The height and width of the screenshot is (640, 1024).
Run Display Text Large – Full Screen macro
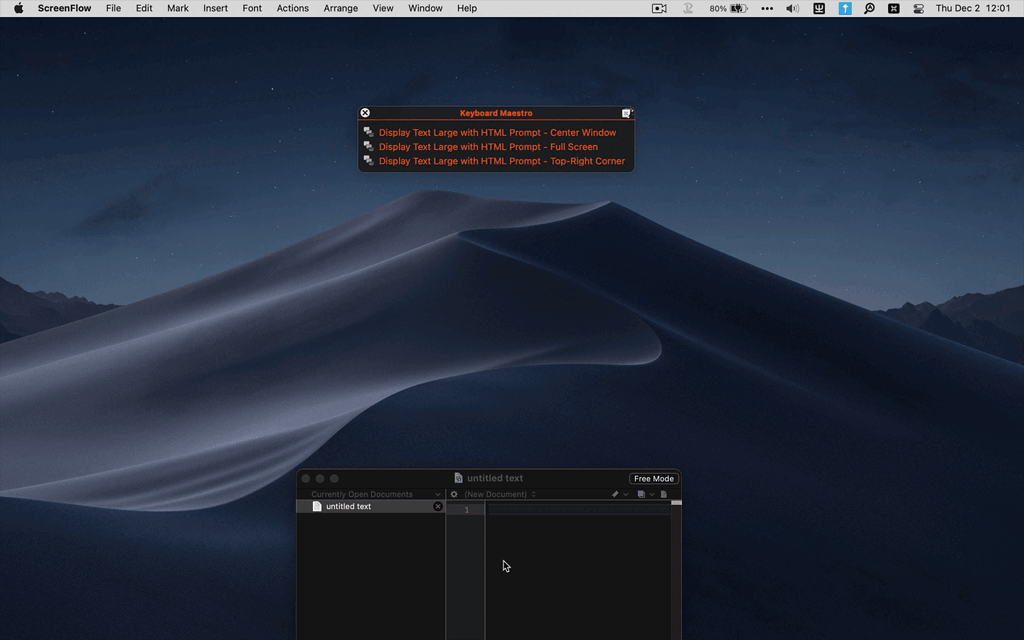488,147
